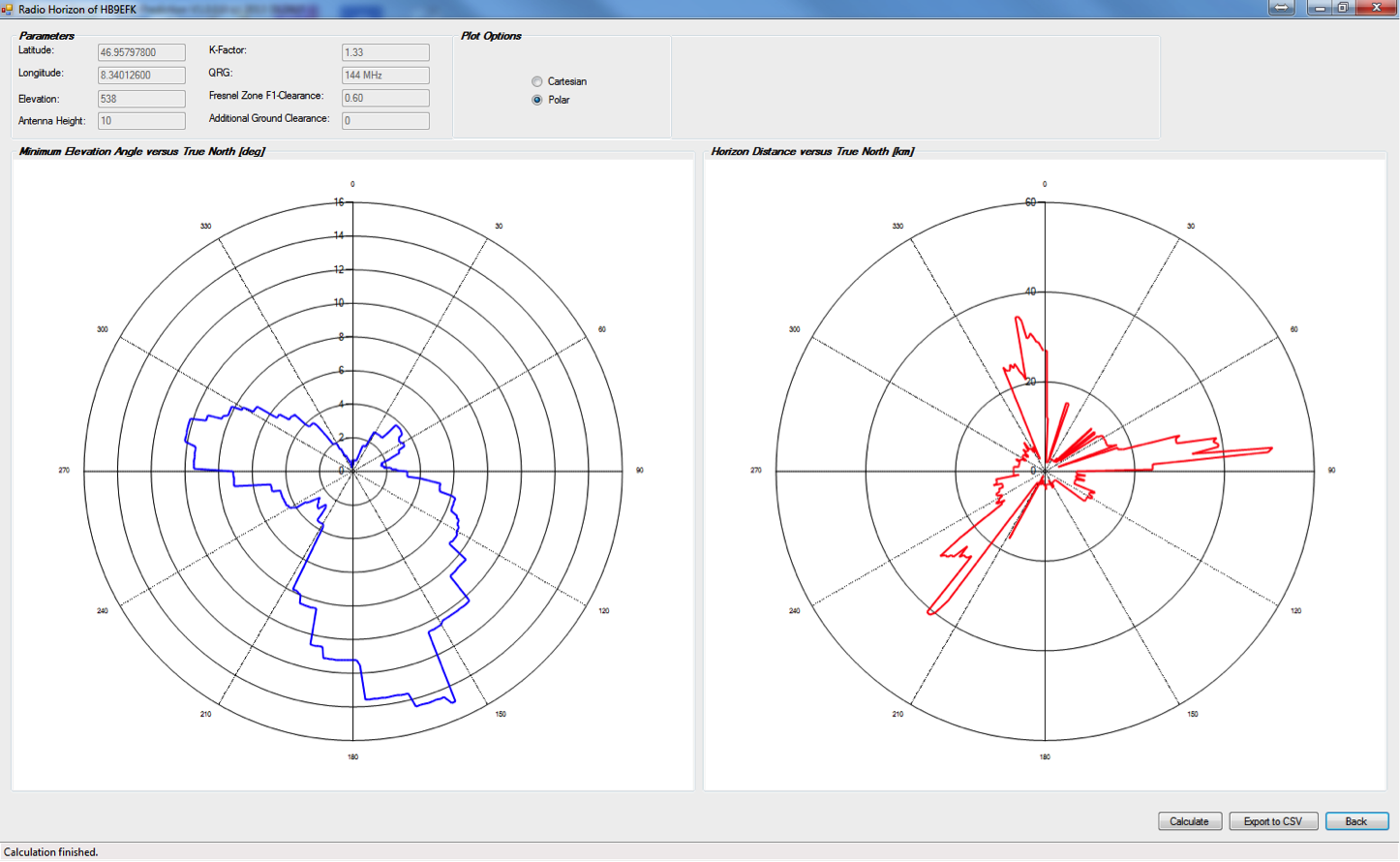Close the Radio Horizon window
1400x862 pixels.
(1376, 8)
